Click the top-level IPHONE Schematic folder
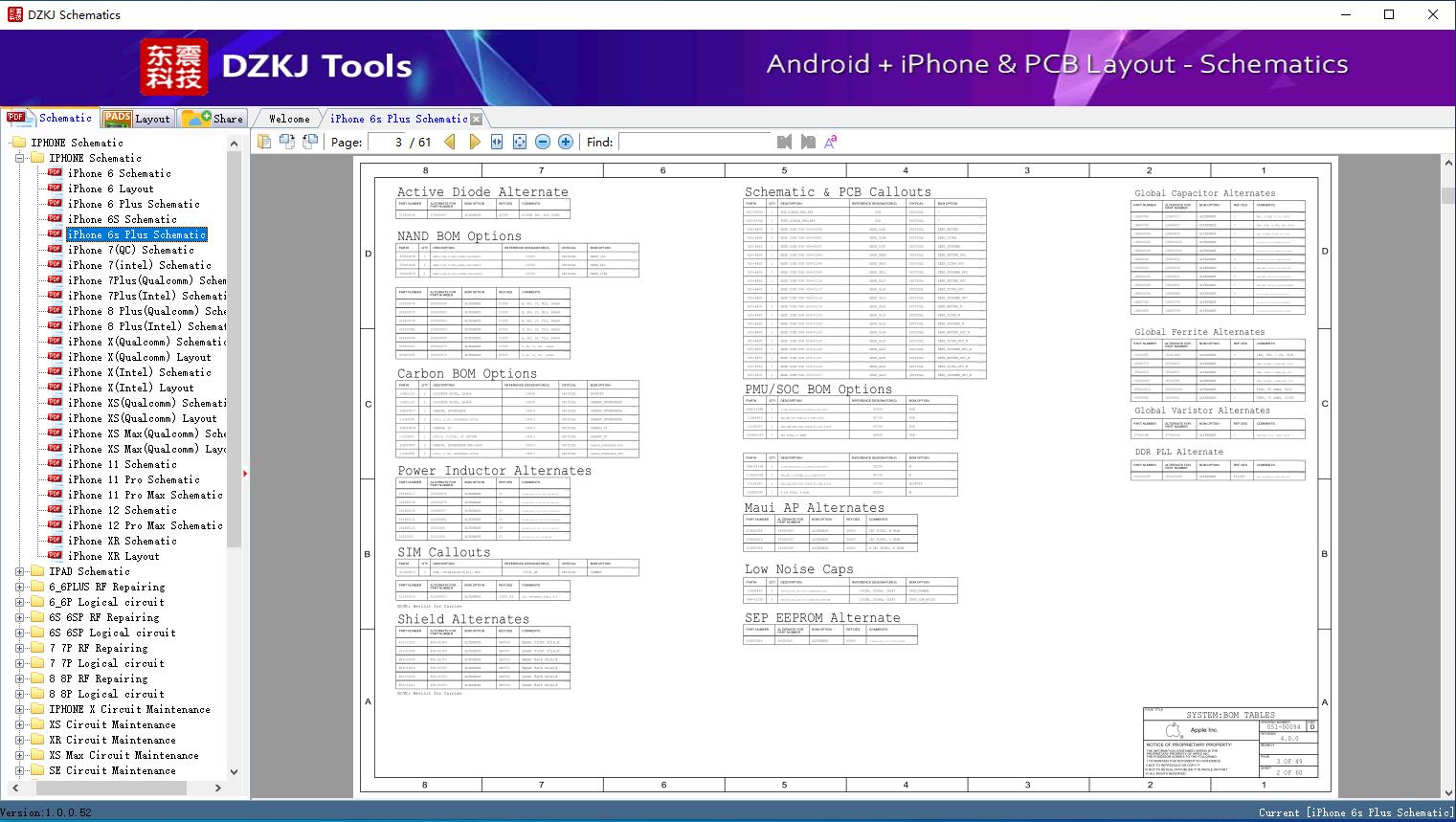 coord(78,143)
